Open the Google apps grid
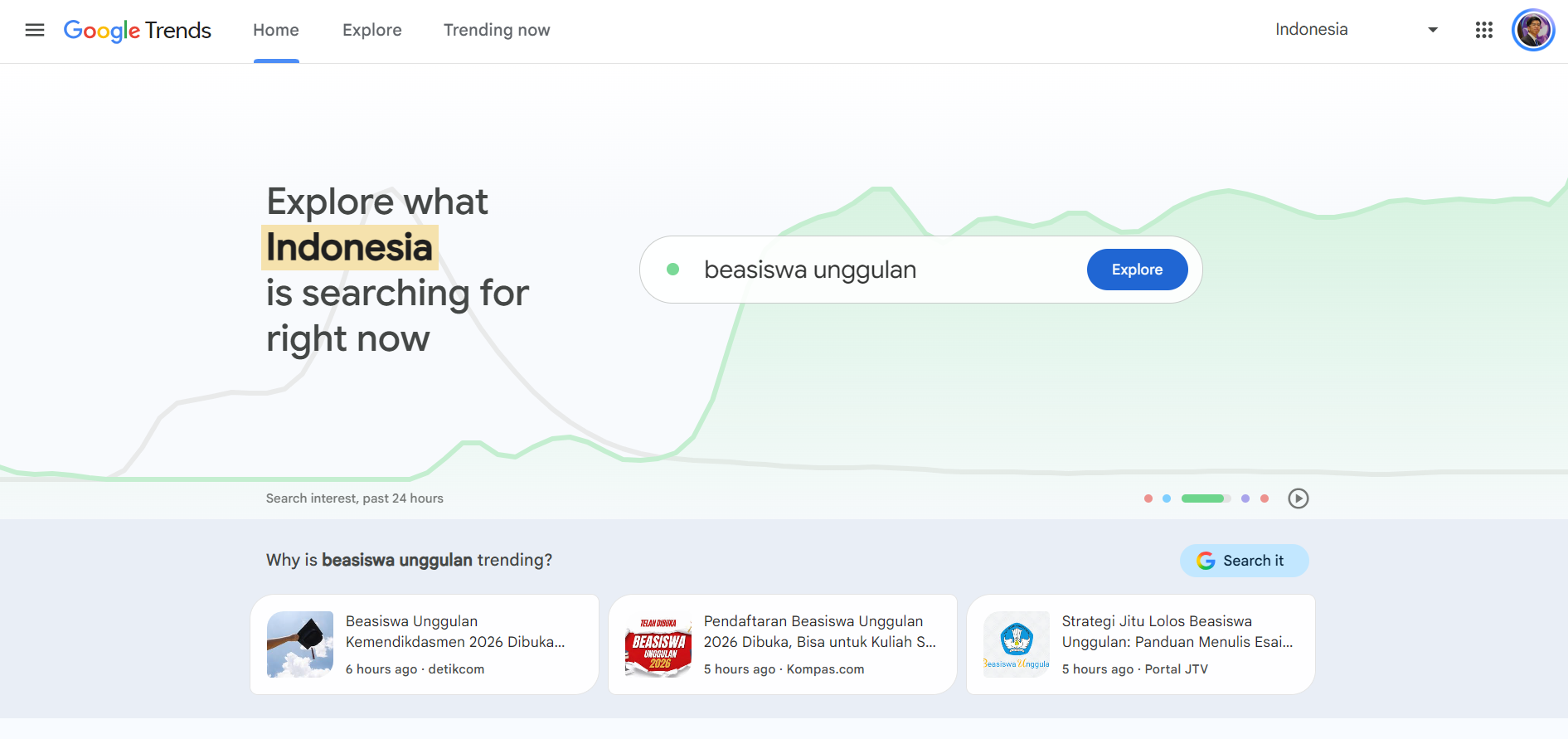 point(1484,30)
